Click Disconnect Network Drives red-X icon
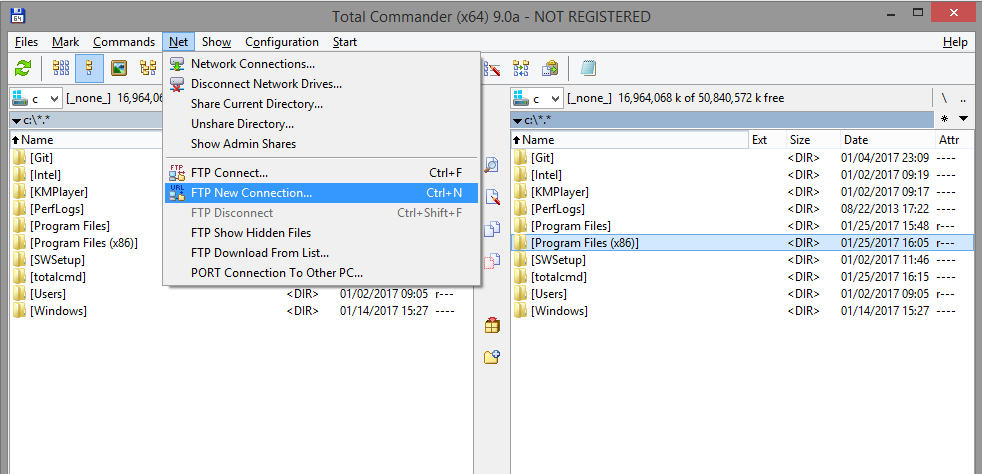Screen dimensions: 982x474 pyautogui.click(x=178, y=84)
